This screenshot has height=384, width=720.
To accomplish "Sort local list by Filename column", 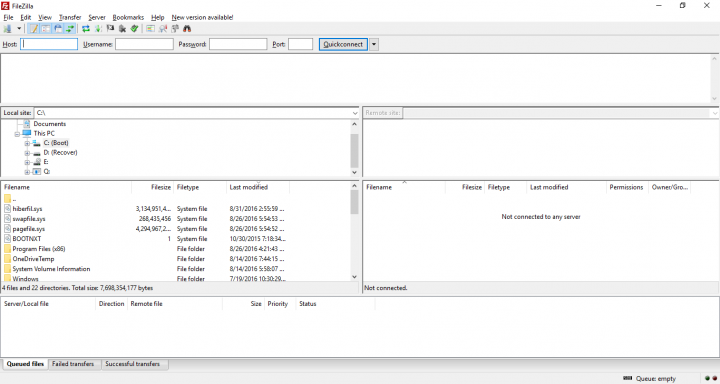I will (x=67, y=187).
